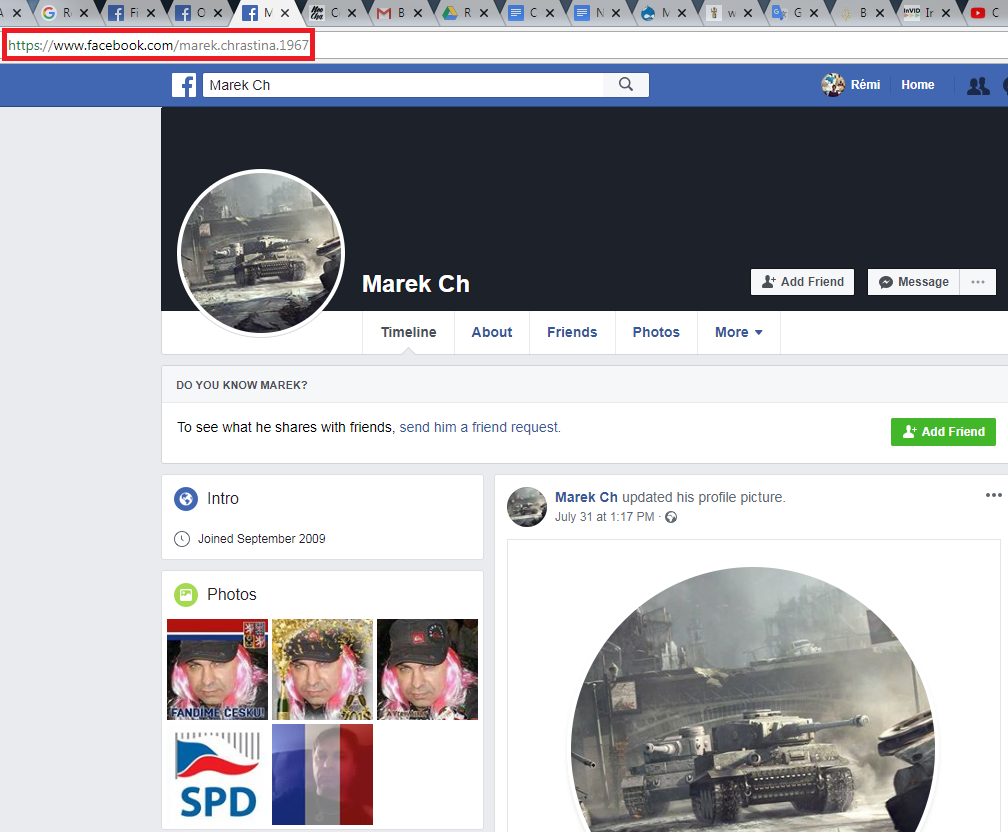This screenshot has height=832, width=1008.
Task: Click the 'Joined September 2009' text
Action: coord(262,539)
